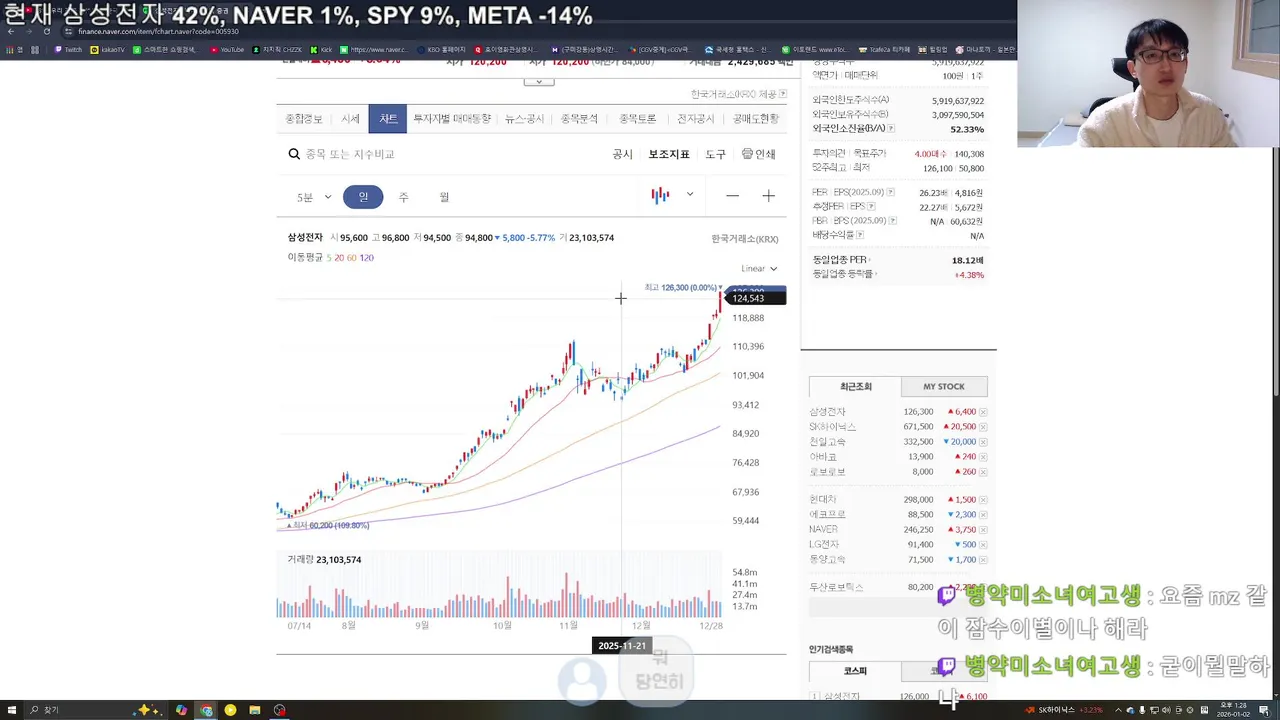Select 코스피 tab in 인기검색종목
Image resolution: width=1280 pixels, height=720 pixels.
click(x=855, y=671)
